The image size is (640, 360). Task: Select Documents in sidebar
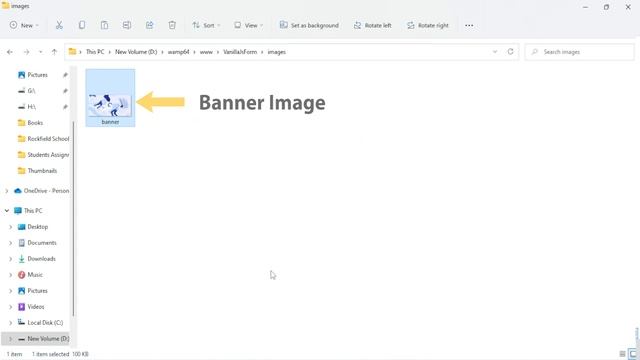[x=42, y=242]
